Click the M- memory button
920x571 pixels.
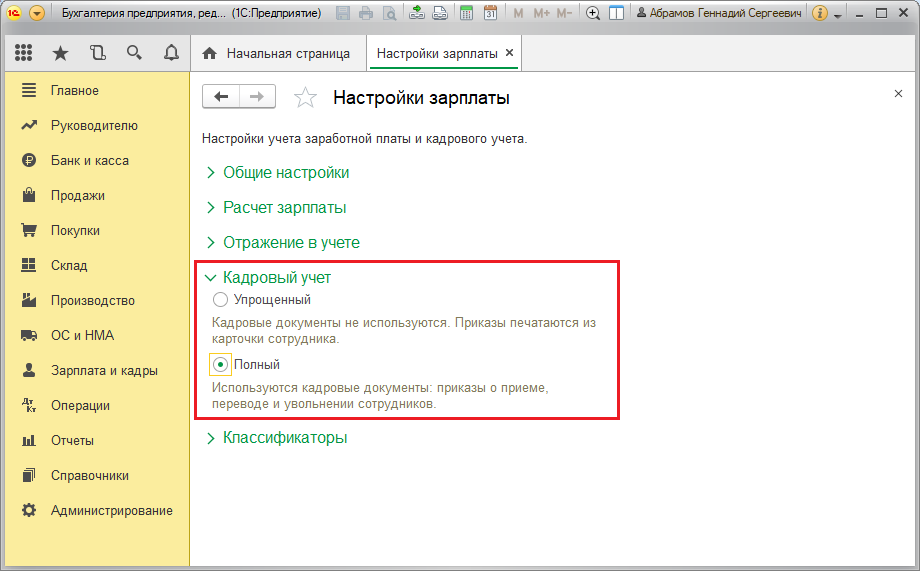564,13
